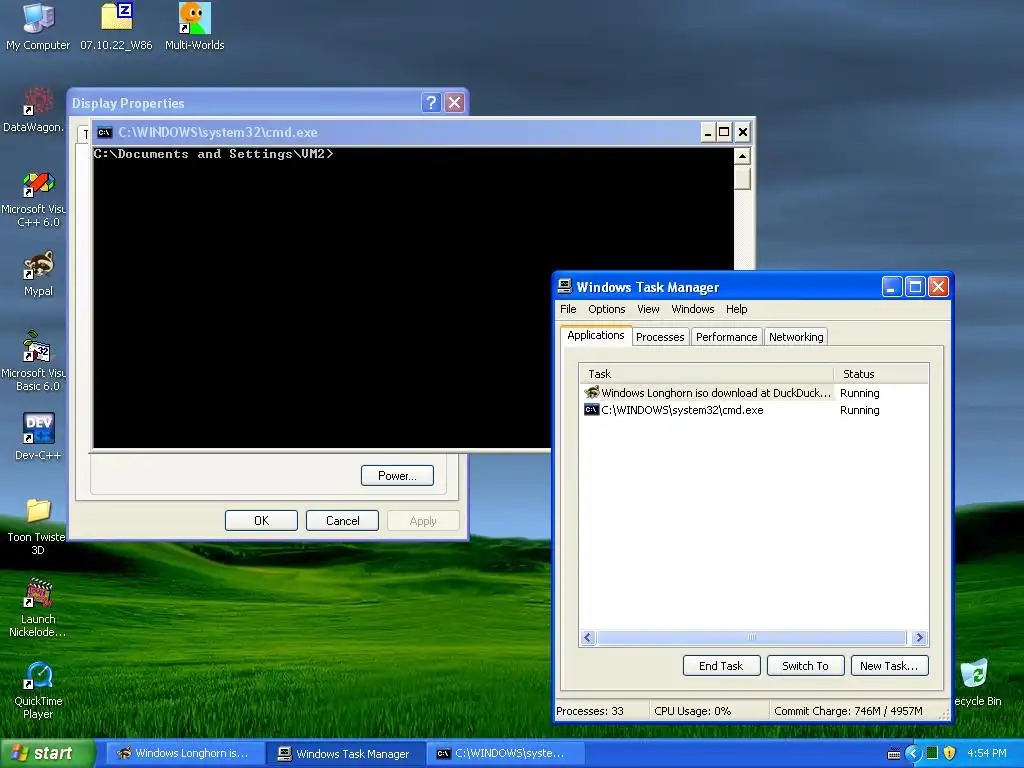Click Processes: 33 in status bar
Screen dimensions: 1024x768
[x=590, y=711]
